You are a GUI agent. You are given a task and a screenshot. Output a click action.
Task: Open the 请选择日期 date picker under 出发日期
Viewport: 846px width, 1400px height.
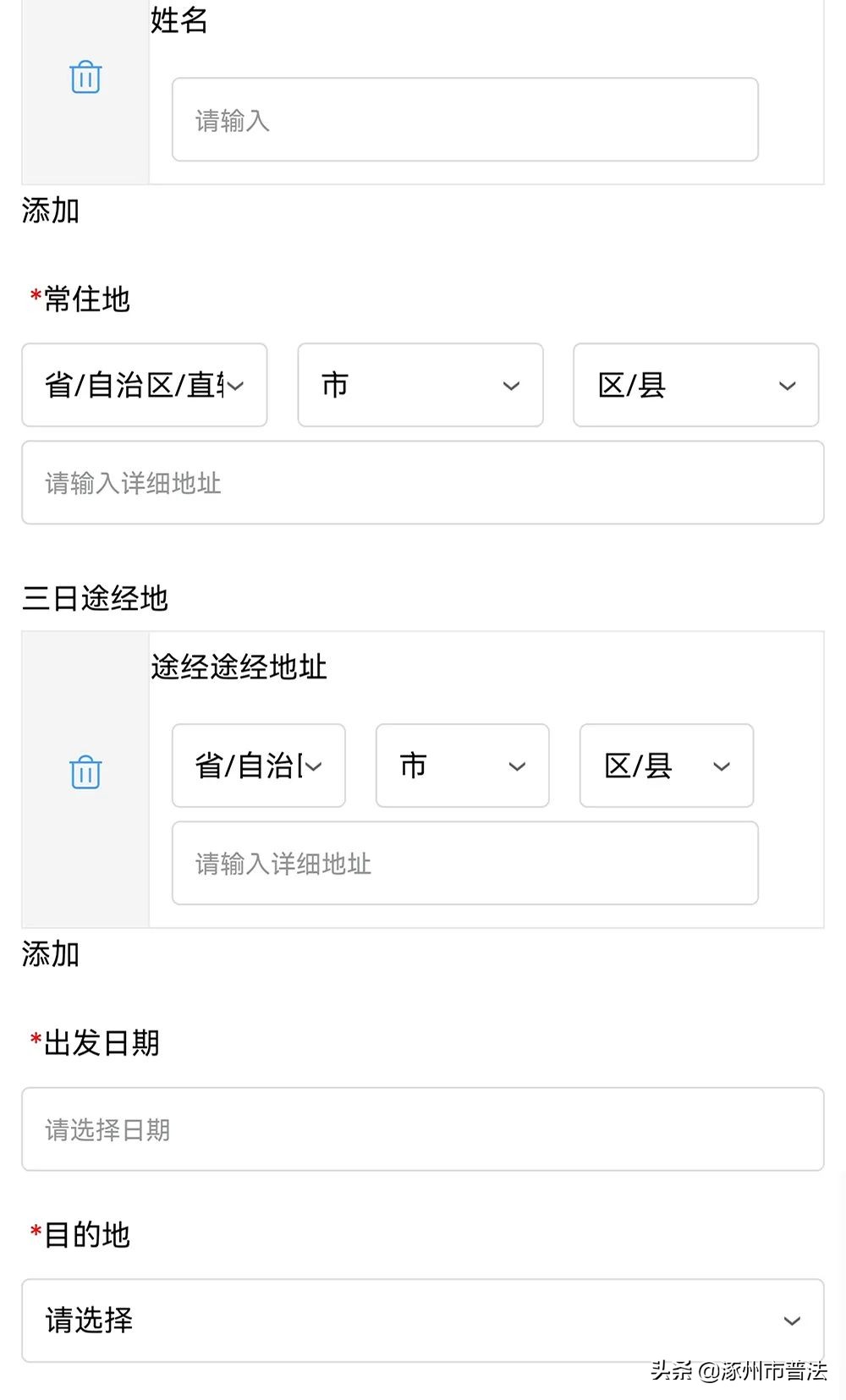point(423,1129)
